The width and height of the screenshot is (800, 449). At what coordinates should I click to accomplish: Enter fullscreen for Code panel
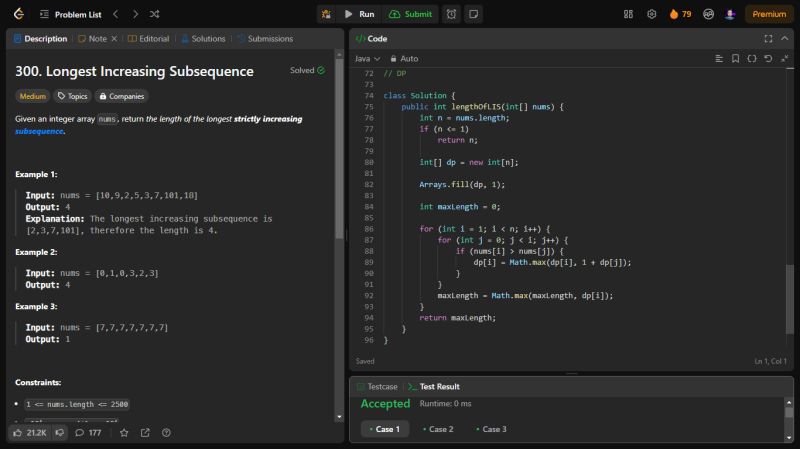[768, 39]
